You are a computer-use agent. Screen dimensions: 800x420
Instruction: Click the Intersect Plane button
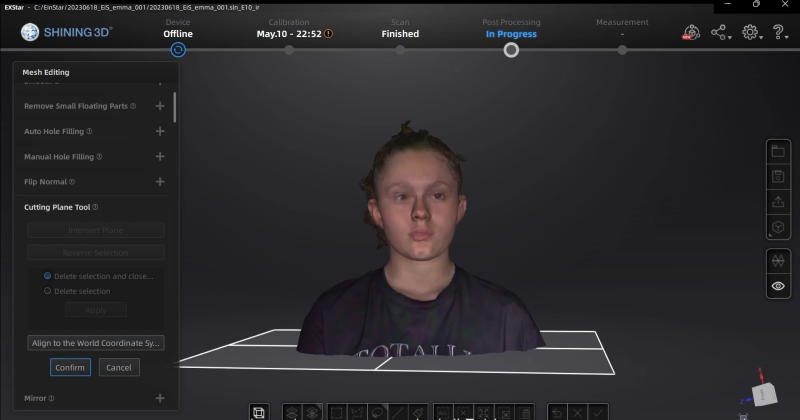coord(96,230)
